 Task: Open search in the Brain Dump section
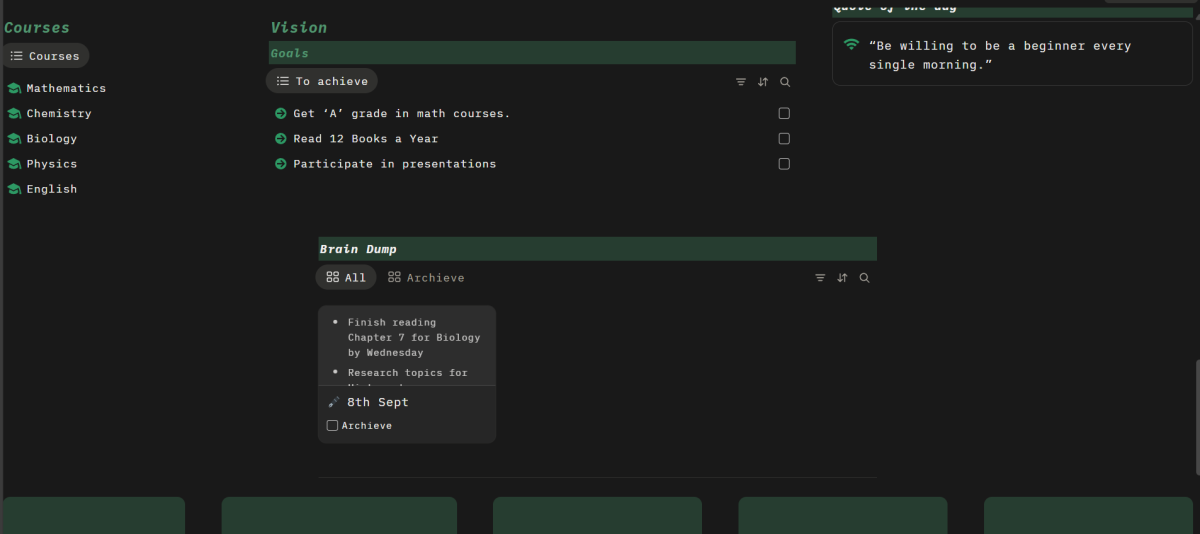[865, 278]
